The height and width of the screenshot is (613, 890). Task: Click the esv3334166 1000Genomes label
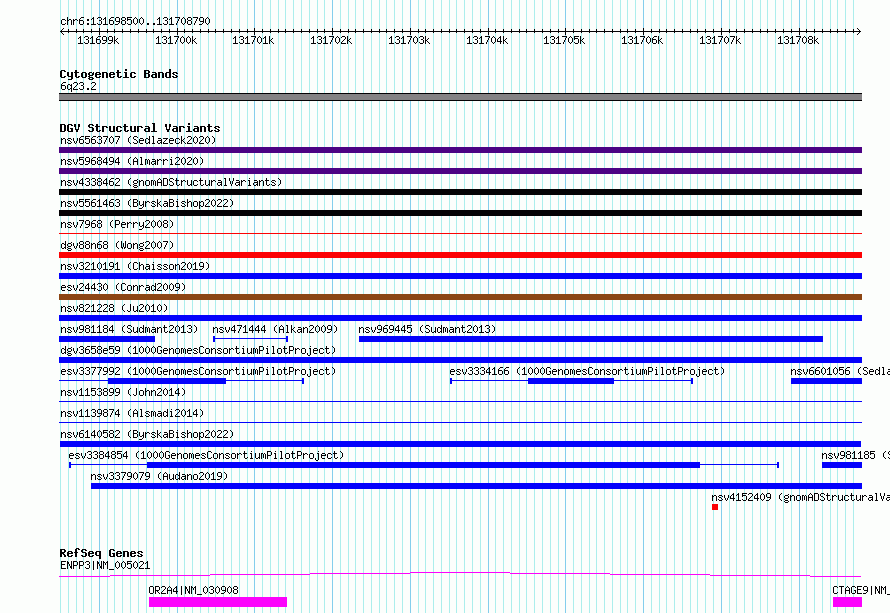click(587, 371)
